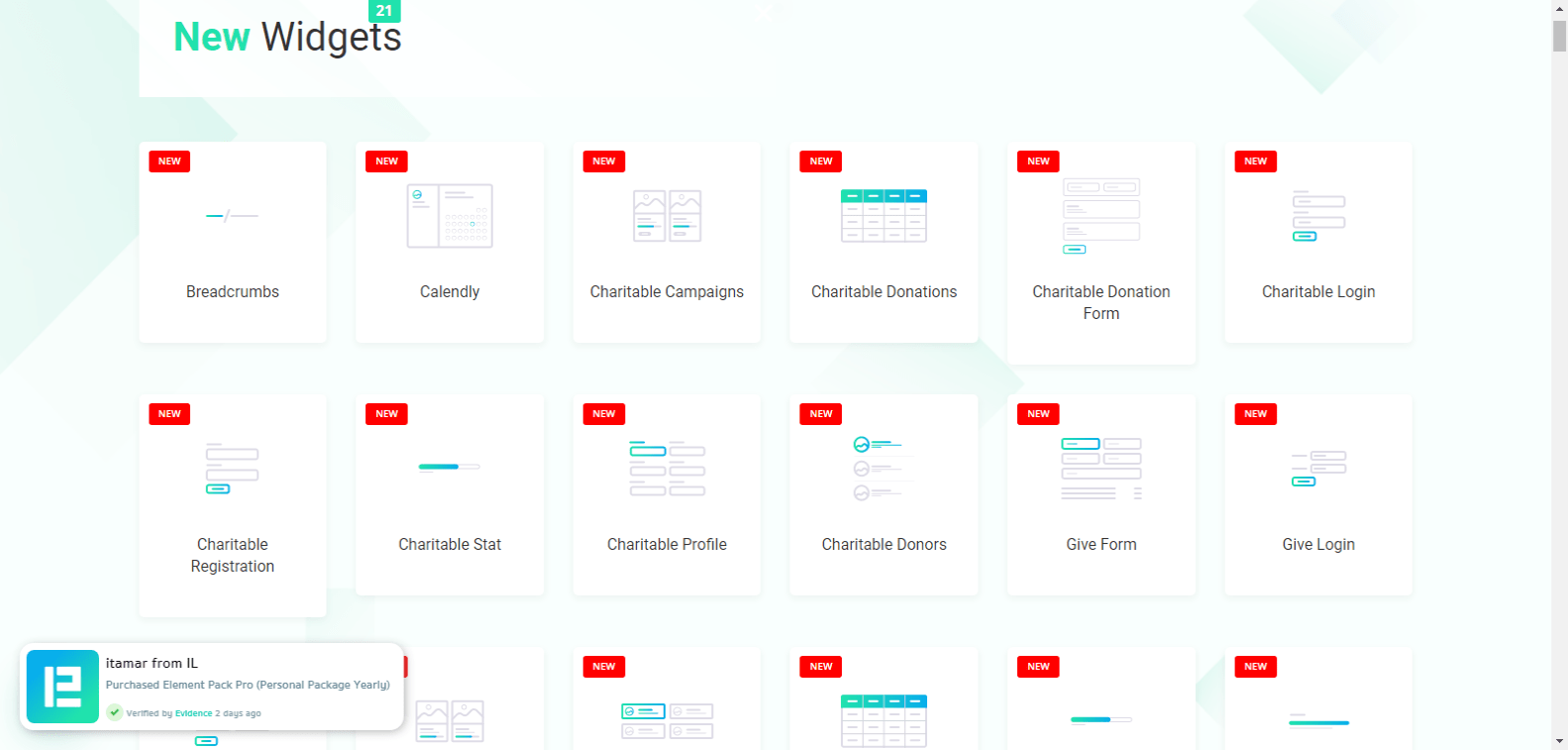Click the Give Login widget icon
This screenshot has width=1568, height=750.
click(x=1318, y=468)
